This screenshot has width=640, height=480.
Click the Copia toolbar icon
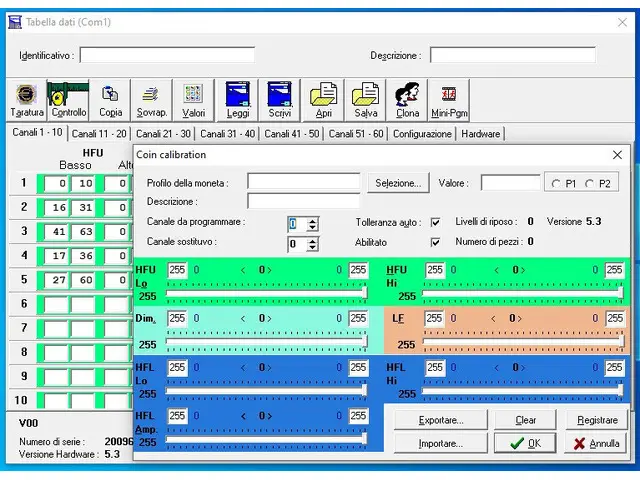[110, 100]
